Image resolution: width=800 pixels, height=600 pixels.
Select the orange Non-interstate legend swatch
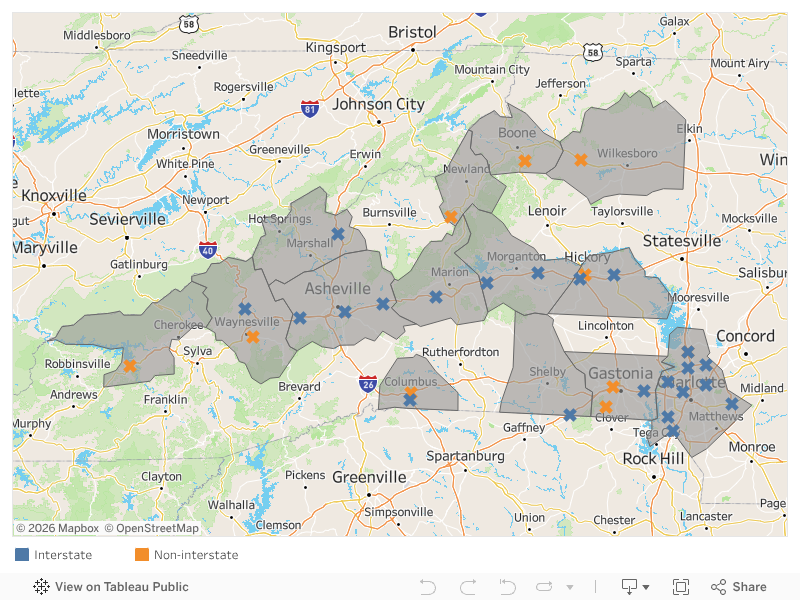click(x=142, y=555)
